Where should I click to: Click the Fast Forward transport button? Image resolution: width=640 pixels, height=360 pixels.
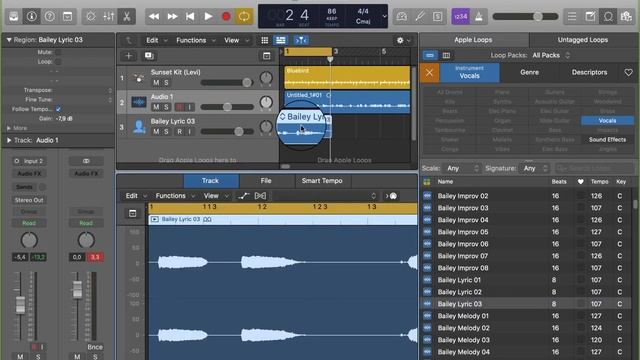[172, 16]
